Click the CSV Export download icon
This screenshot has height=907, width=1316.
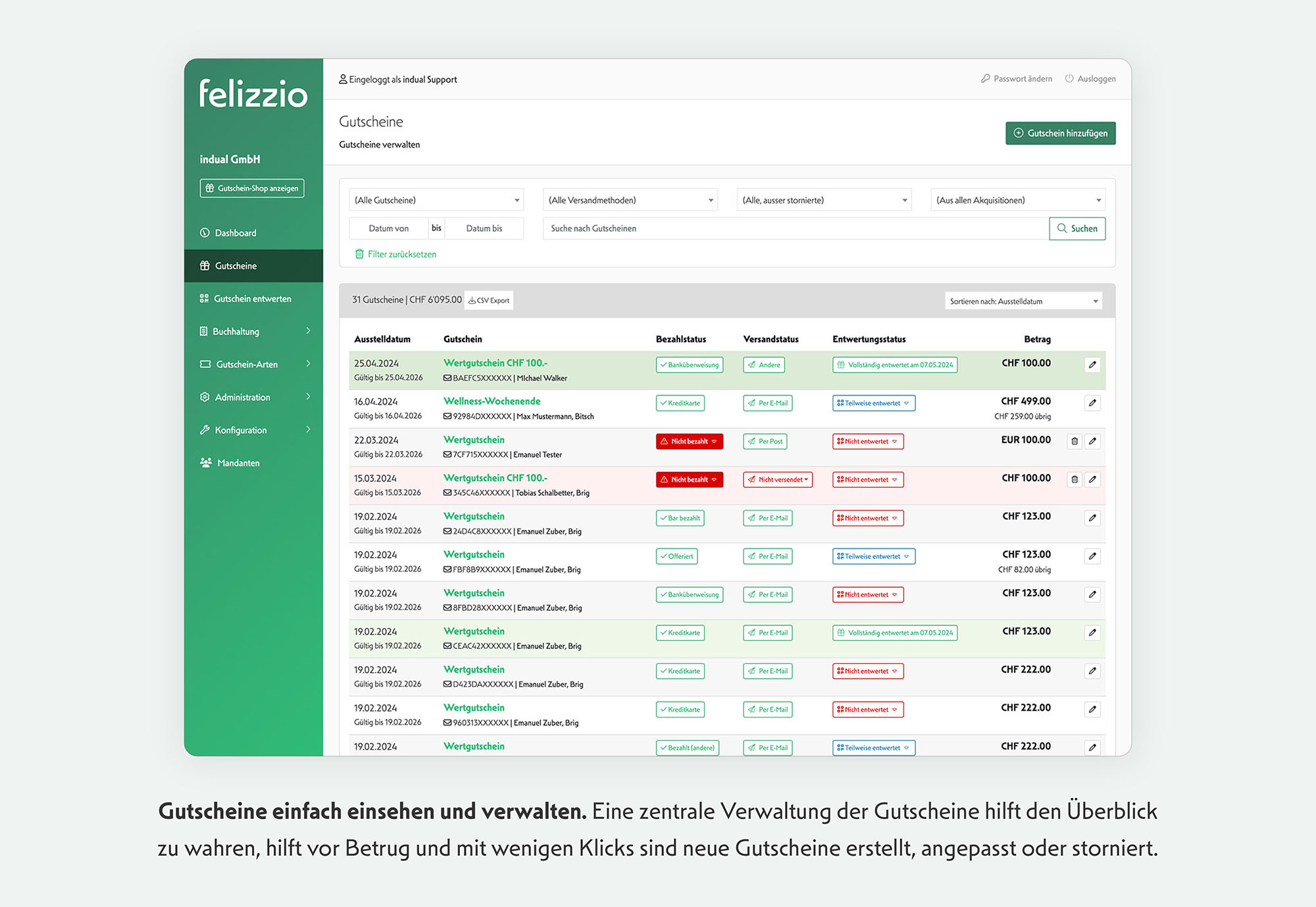pos(472,301)
